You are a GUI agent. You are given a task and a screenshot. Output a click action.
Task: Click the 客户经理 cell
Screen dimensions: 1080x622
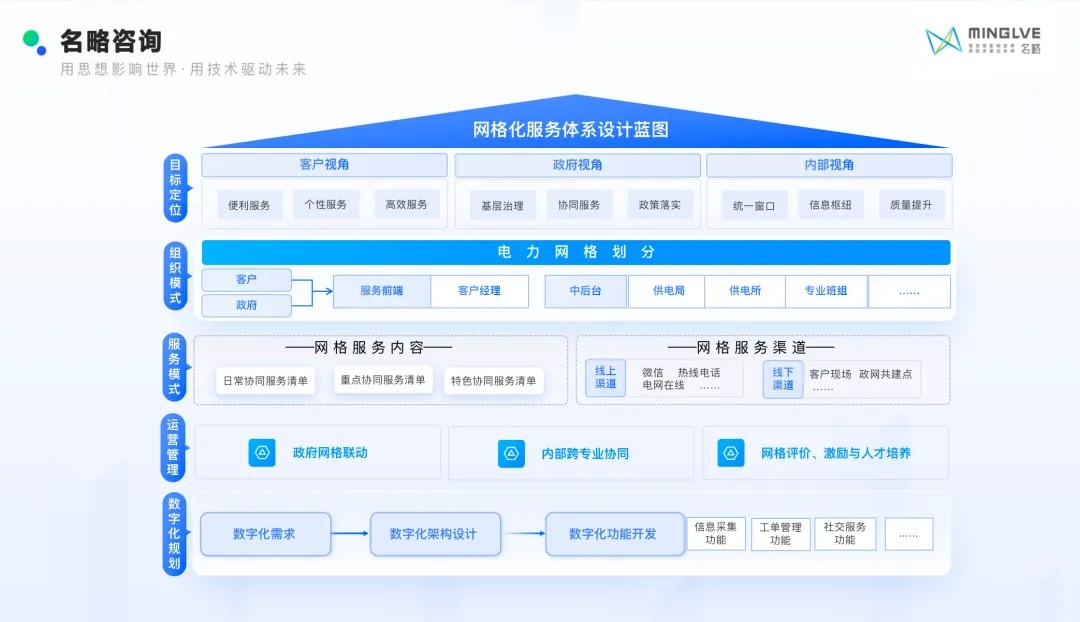pos(479,291)
